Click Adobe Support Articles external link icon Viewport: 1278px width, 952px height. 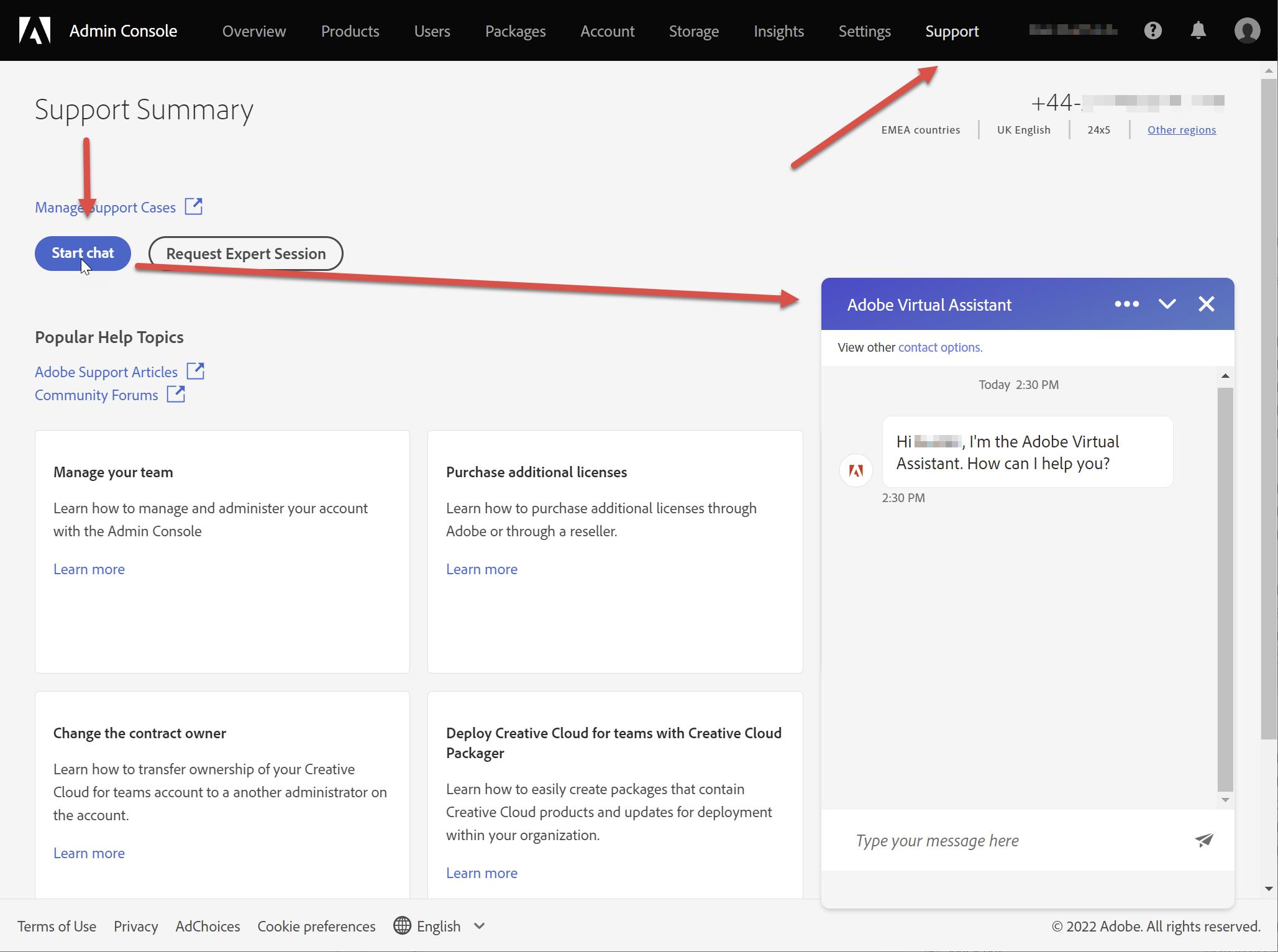[x=197, y=370]
